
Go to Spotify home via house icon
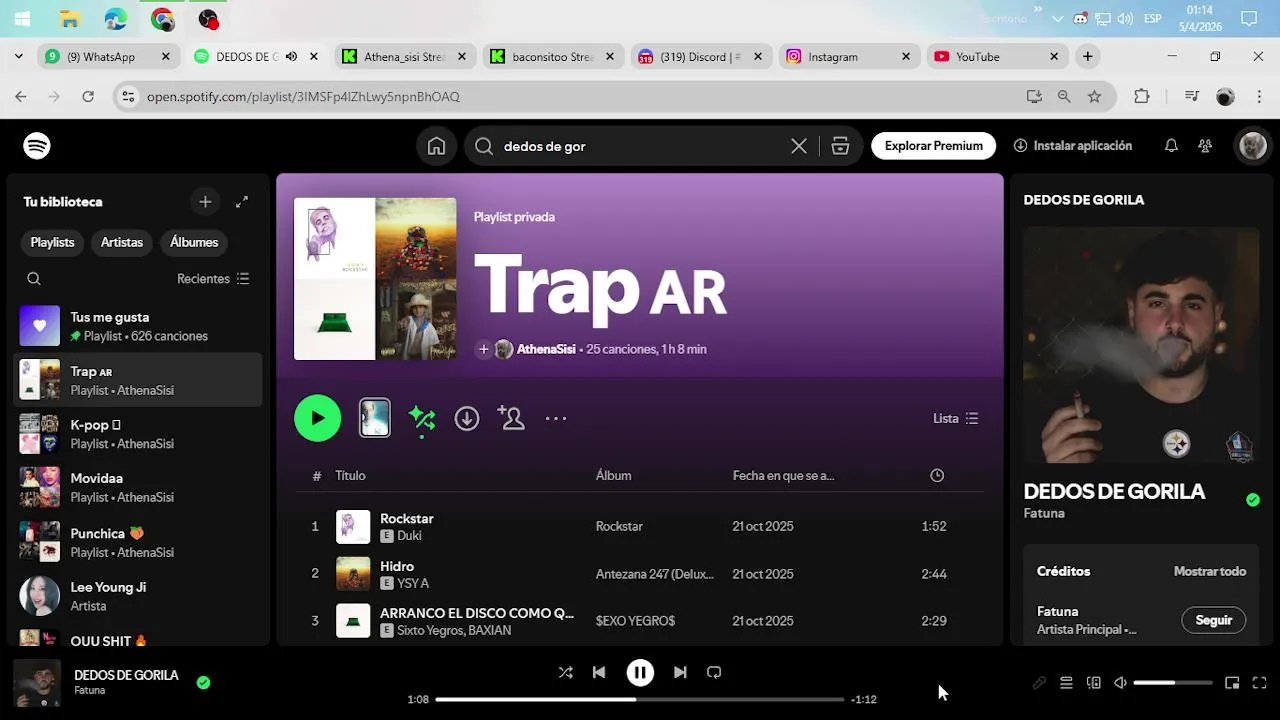(436, 146)
